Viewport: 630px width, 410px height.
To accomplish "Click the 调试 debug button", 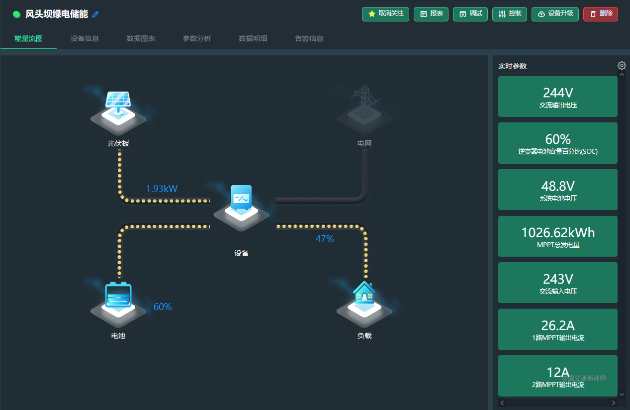I will (x=470, y=14).
